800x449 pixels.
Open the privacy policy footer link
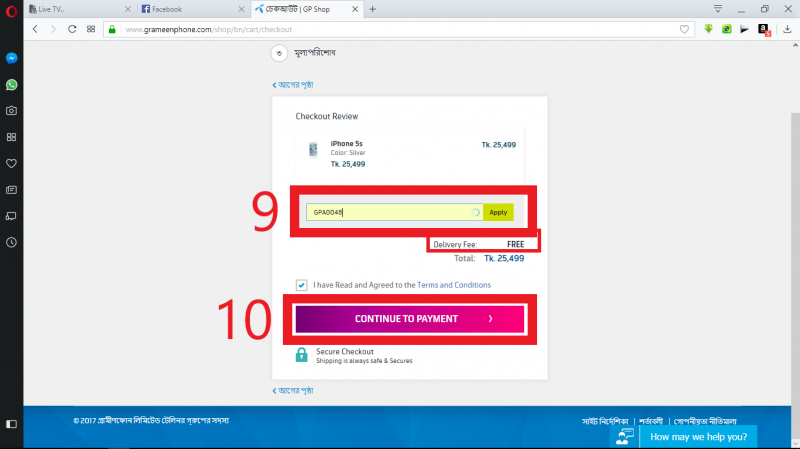705,421
